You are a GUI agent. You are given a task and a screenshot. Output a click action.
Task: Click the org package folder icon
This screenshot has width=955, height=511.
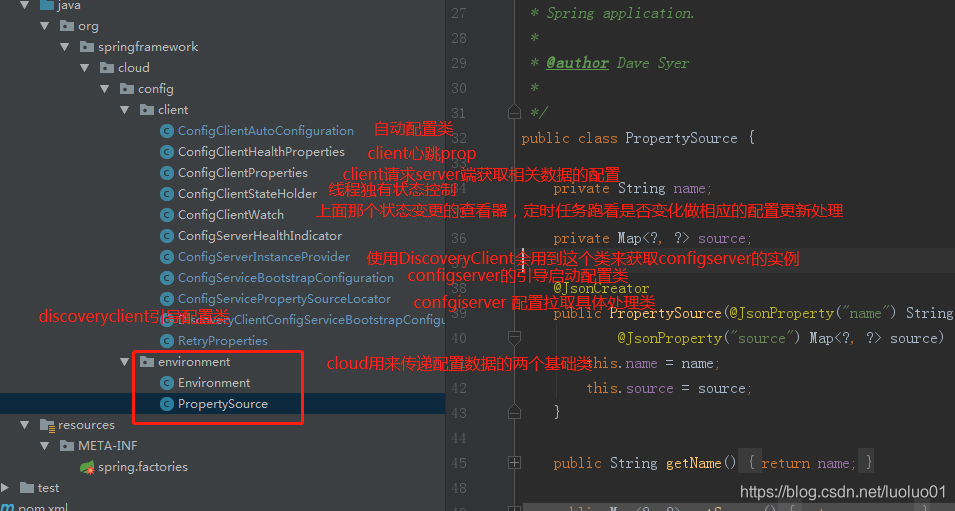point(67,26)
